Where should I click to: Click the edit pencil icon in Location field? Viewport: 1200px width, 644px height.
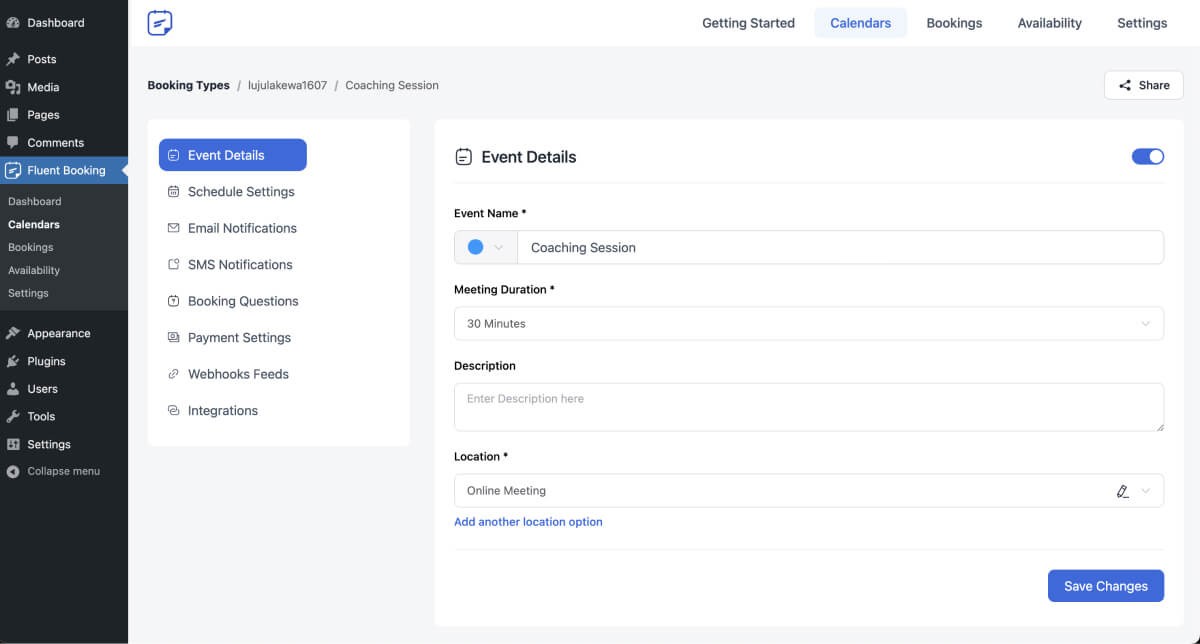point(1122,491)
